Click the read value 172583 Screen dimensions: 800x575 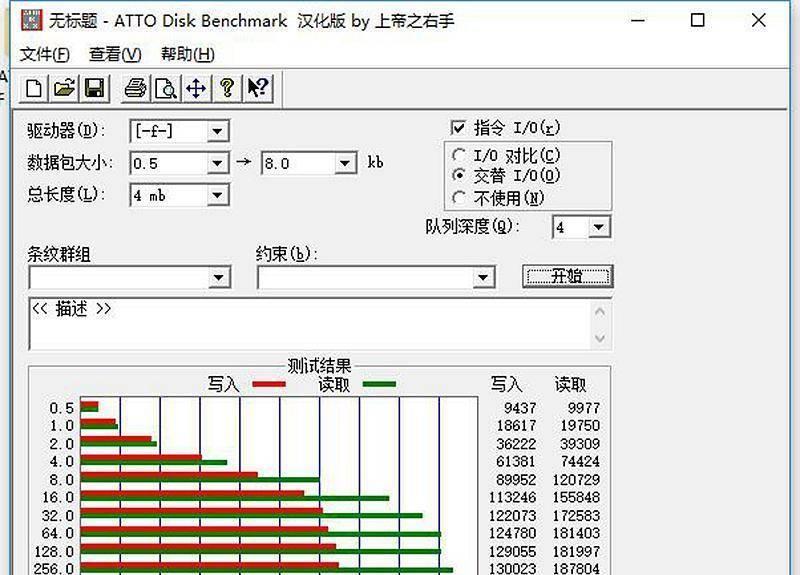point(577,516)
